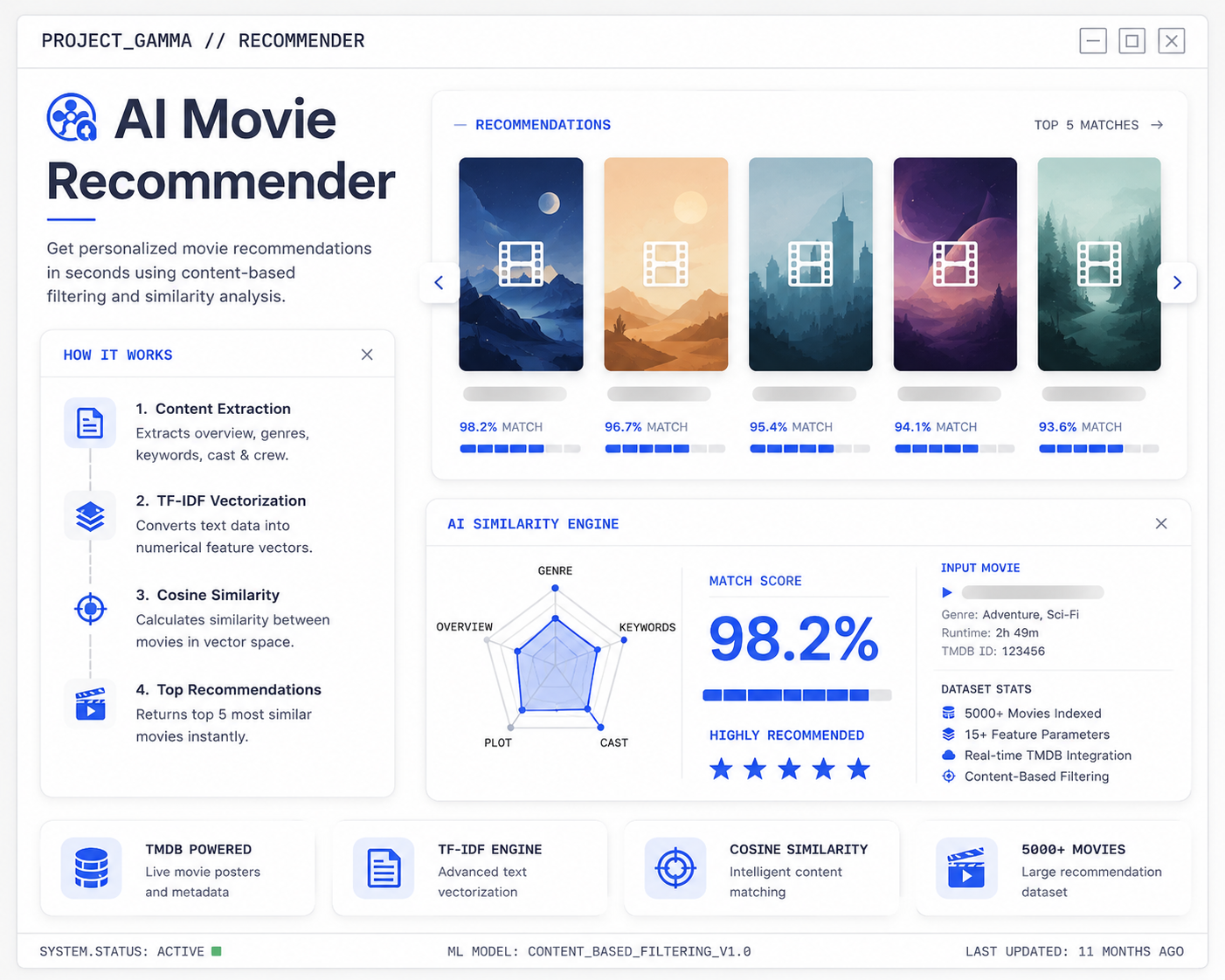Click the Content Extraction document icon
Viewport: 1225px width, 980px height.
tap(90, 423)
